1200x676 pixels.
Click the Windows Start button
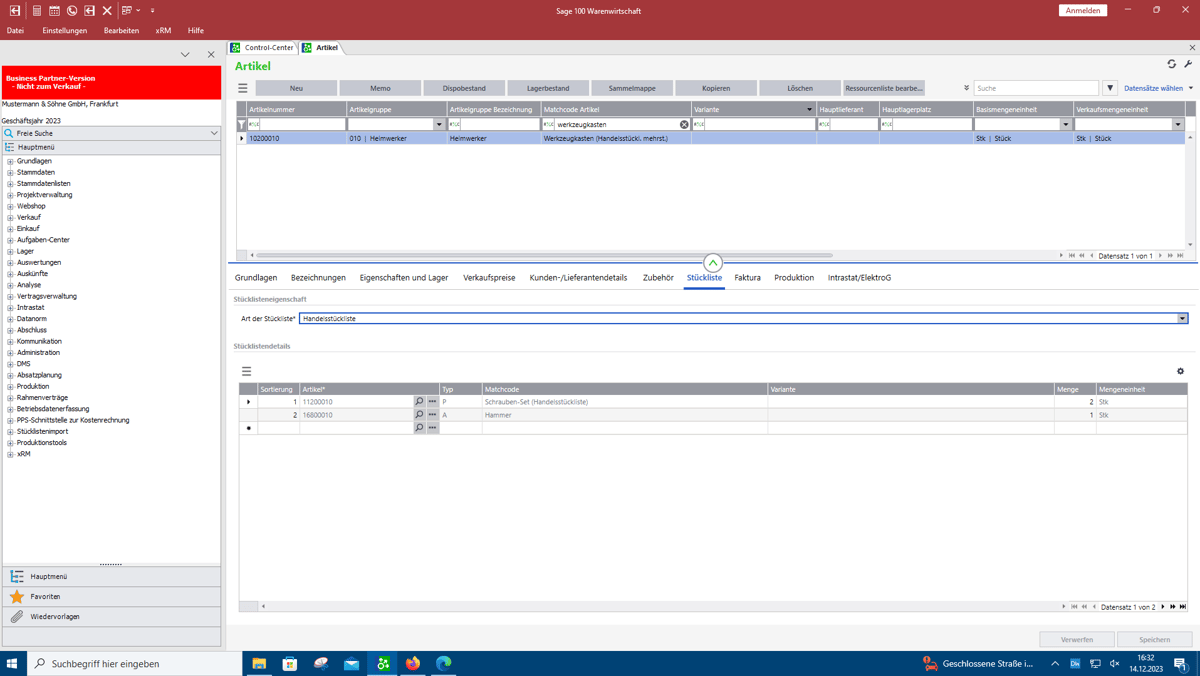point(13,663)
